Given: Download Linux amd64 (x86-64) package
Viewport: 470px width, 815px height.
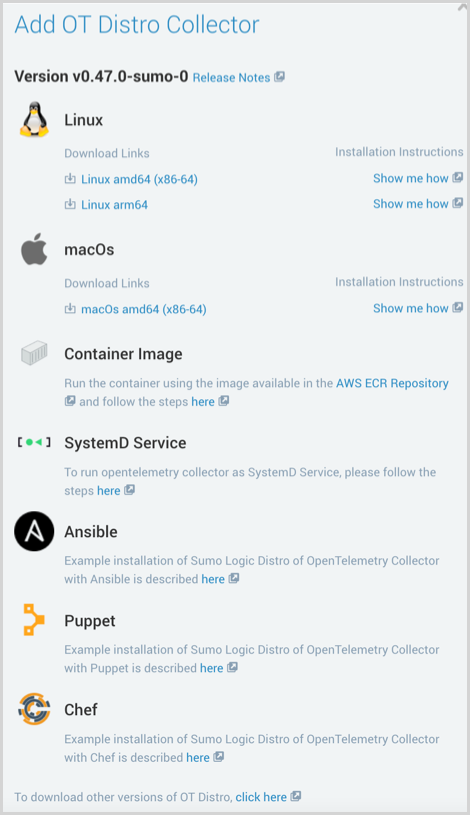Looking at the screenshot, I should (x=139, y=179).
